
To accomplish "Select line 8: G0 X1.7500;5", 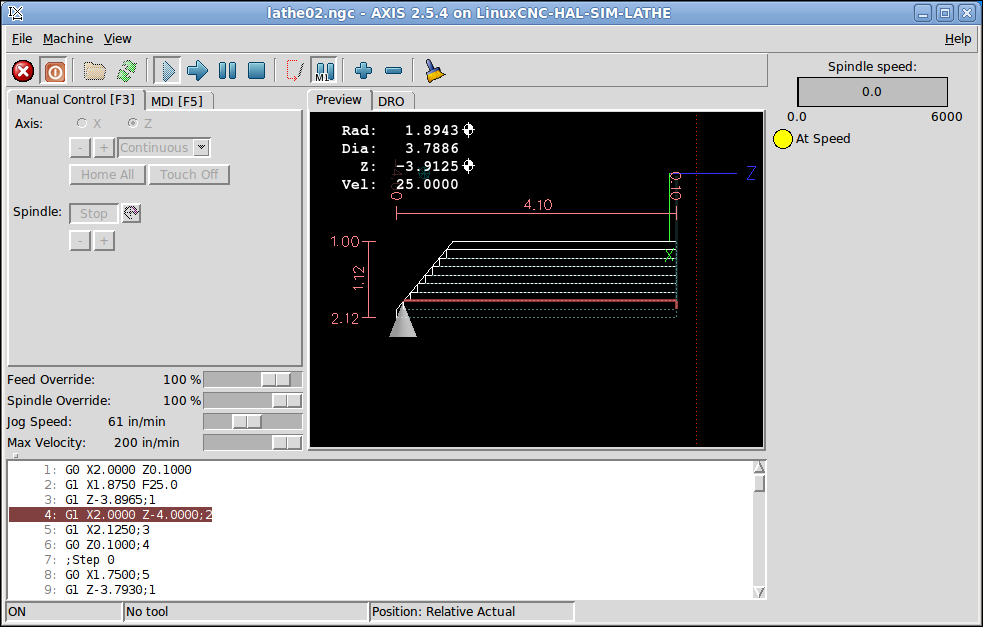I will pos(107,575).
